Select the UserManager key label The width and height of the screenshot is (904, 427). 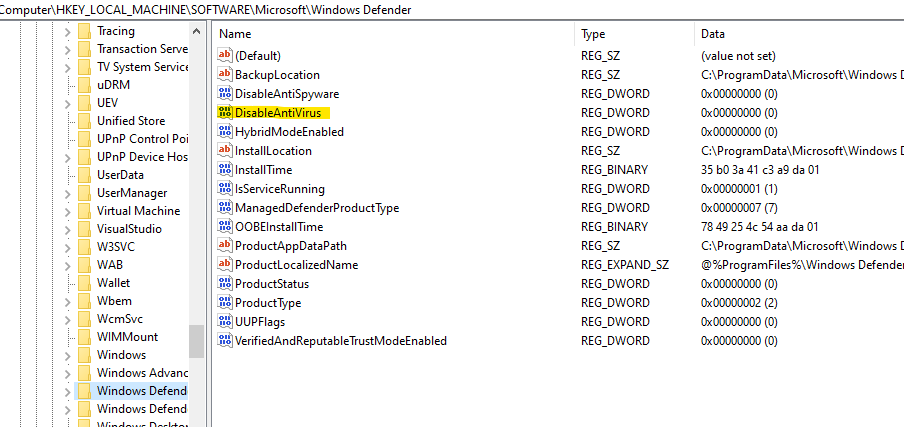pyautogui.click(x=132, y=192)
